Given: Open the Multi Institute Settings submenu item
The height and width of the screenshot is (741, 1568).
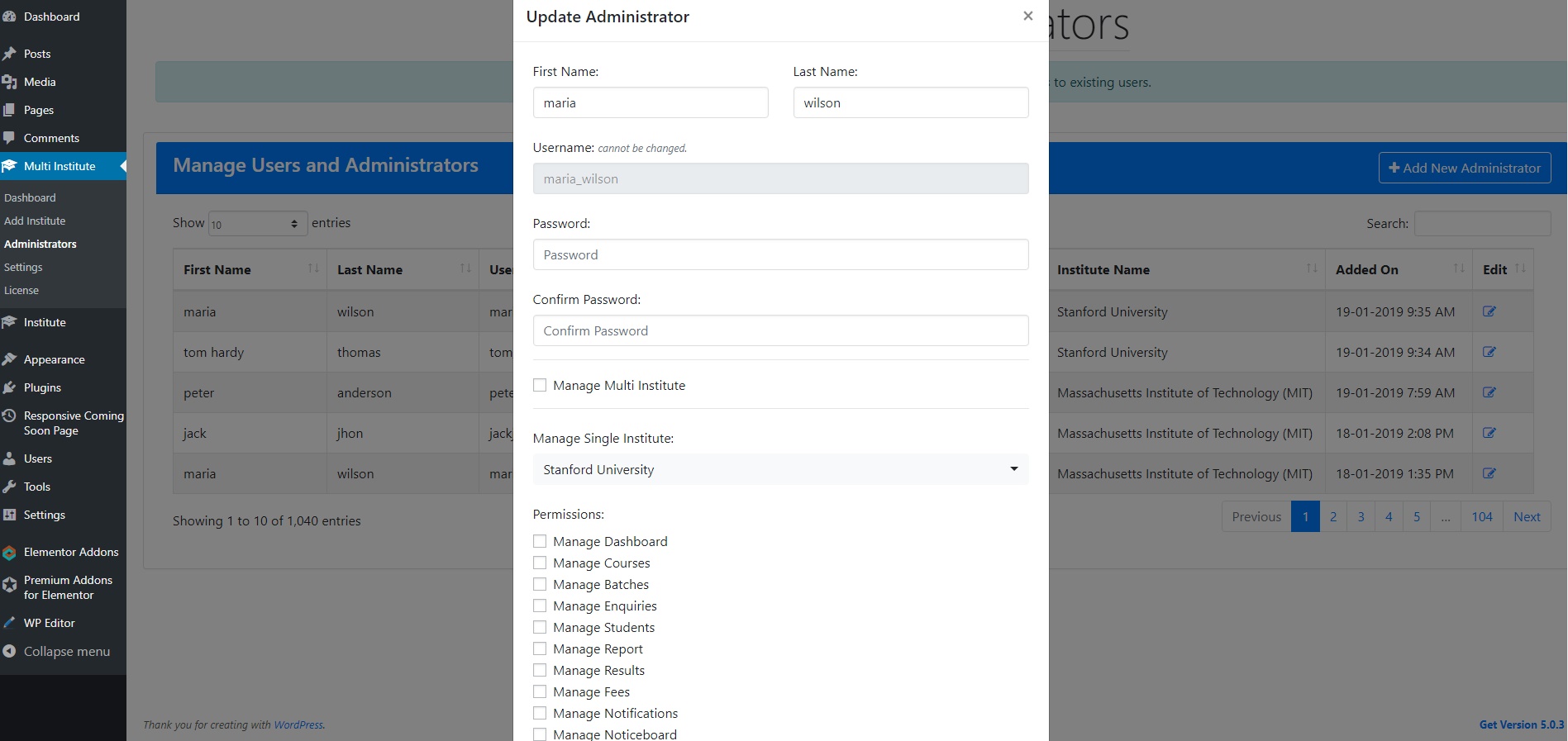Looking at the screenshot, I should point(23,267).
